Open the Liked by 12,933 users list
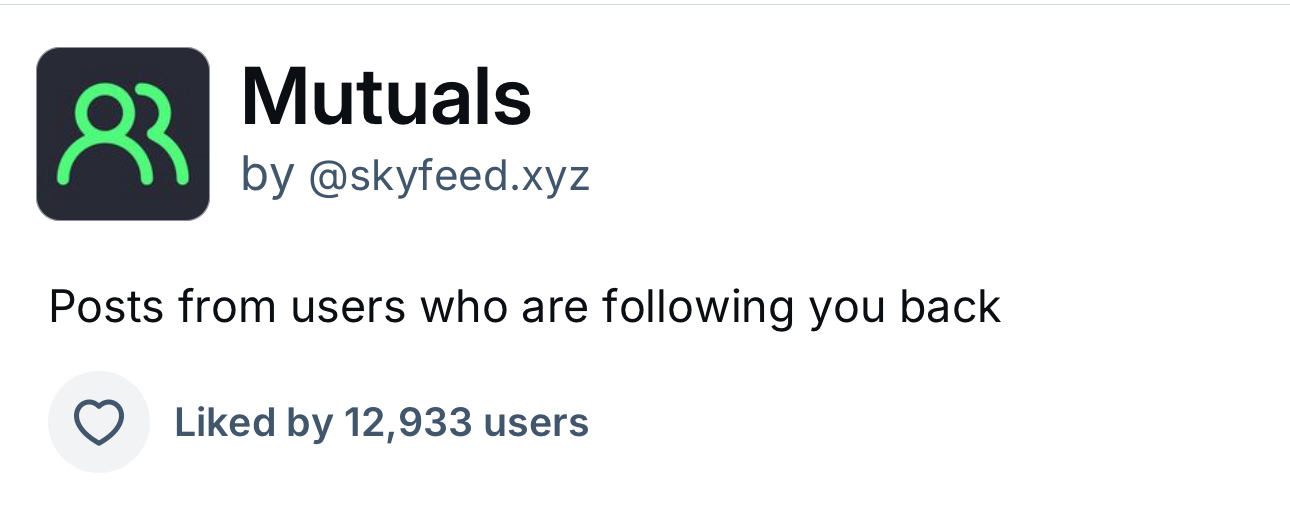The height and width of the screenshot is (510, 1290). point(381,423)
